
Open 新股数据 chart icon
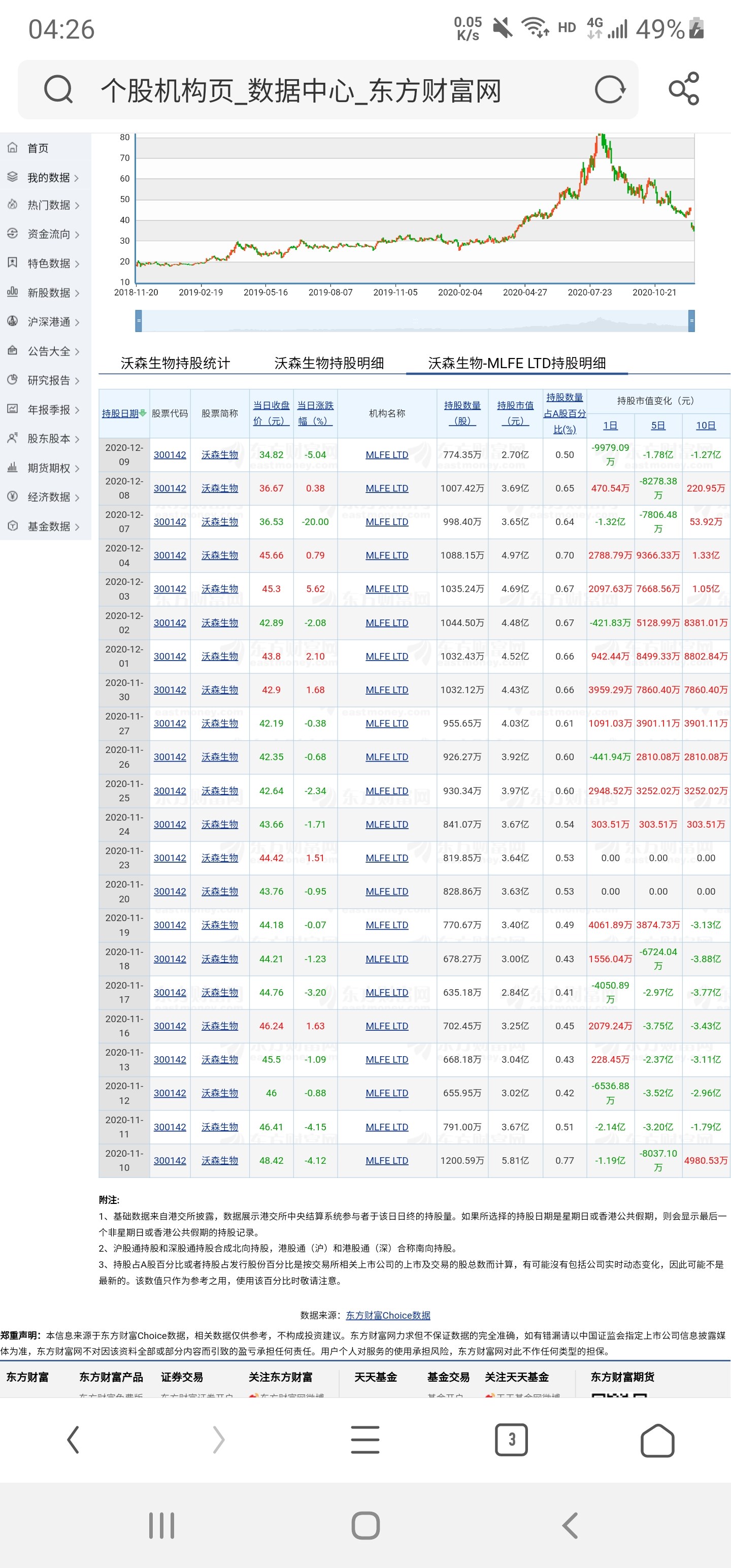pos(12,292)
